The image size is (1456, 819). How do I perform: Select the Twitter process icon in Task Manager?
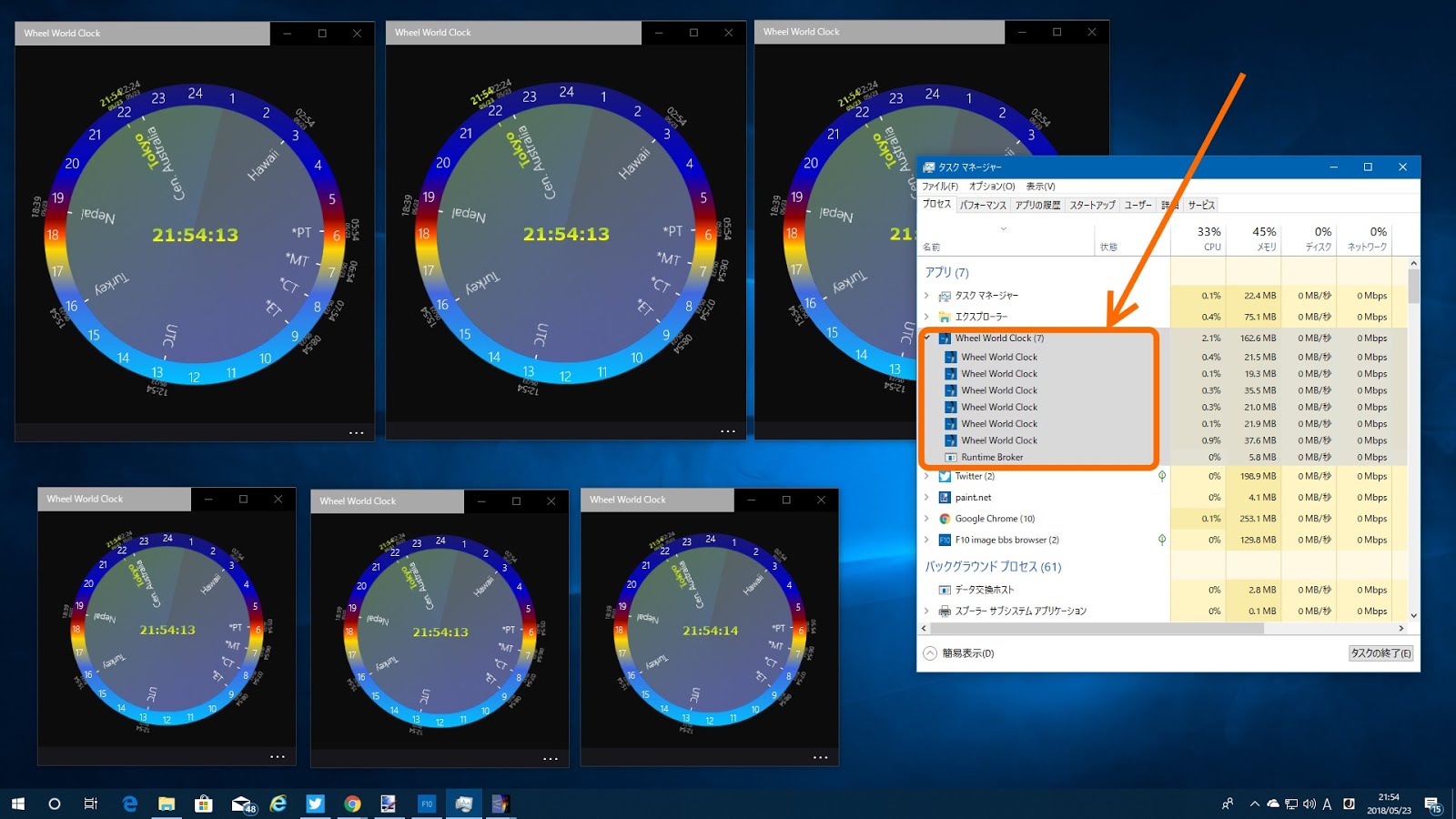[943, 476]
